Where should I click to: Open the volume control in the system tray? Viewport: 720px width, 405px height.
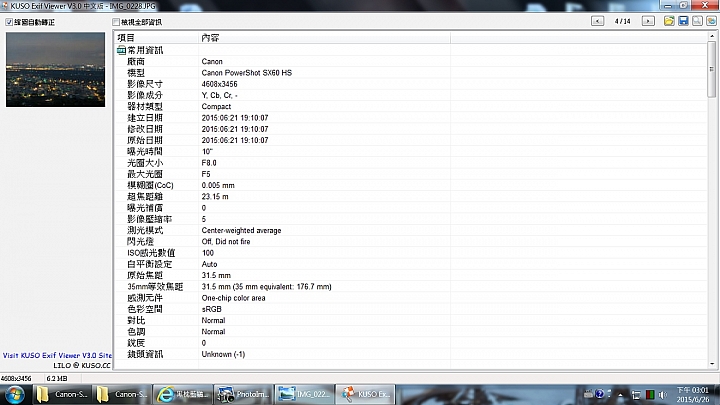[662, 394]
